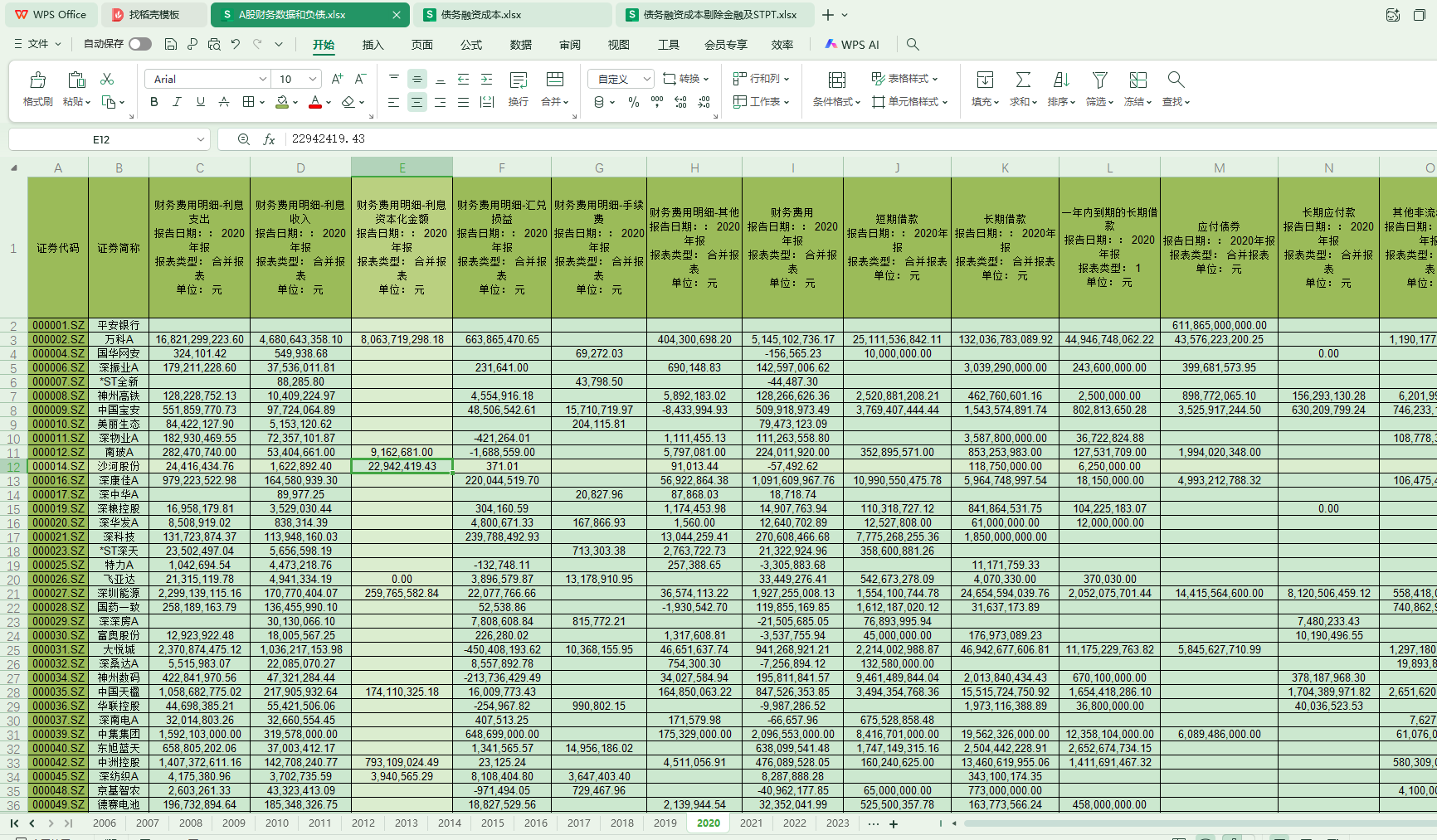Click the clear format eraser icon
This screenshot has height=840, width=1437.
pos(348,102)
